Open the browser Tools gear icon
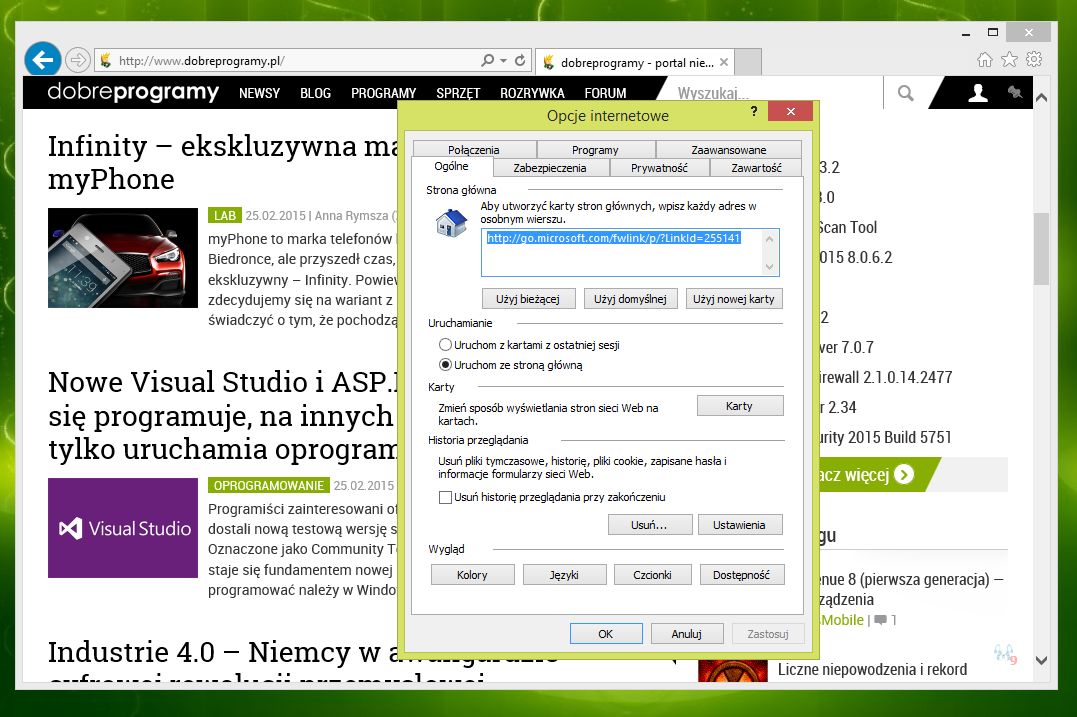Image resolution: width=1077 pixels, height=717 pixels. [x=1034, y=60]
